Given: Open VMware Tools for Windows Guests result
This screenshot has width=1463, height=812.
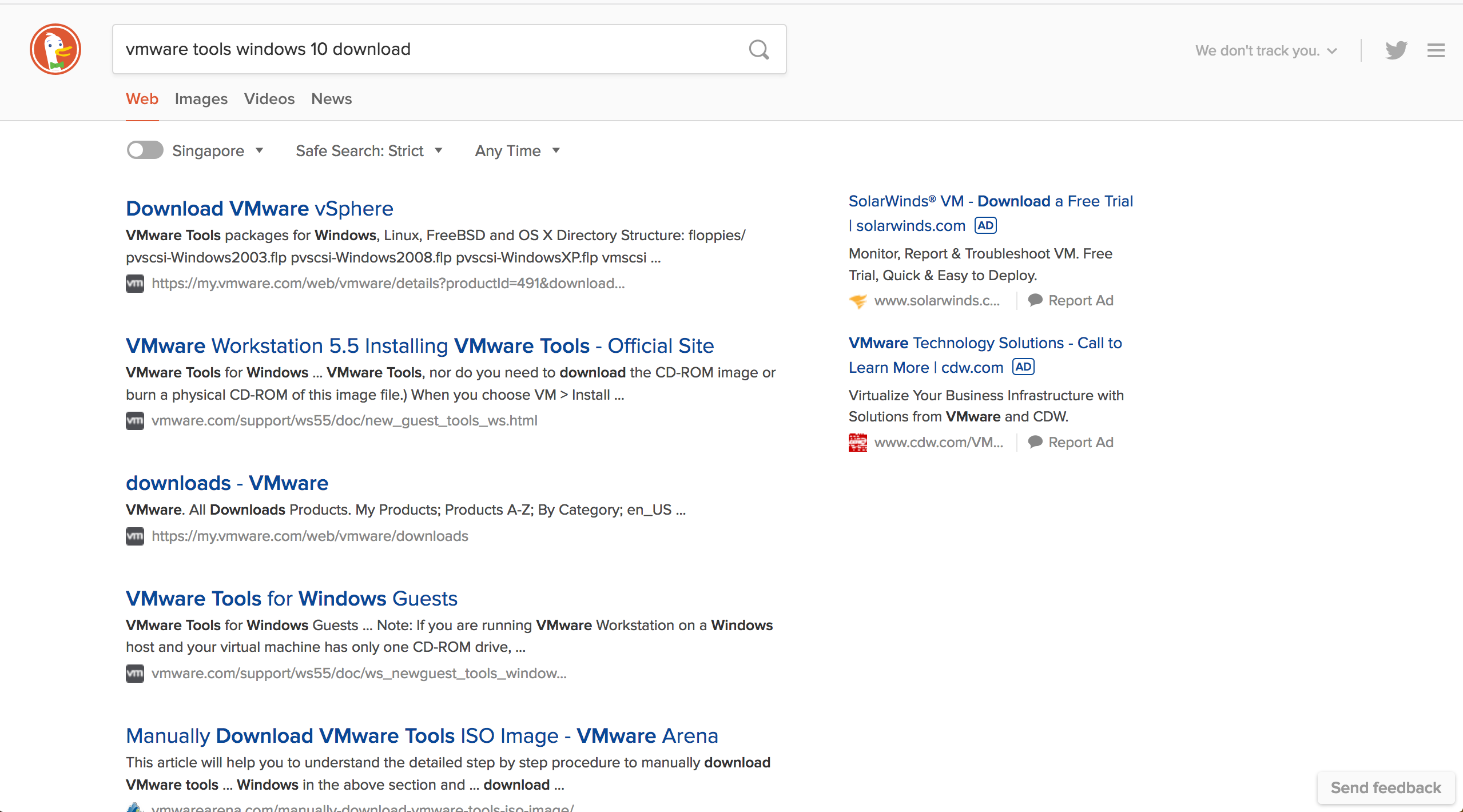Looking at the screenshot, I should pos(292,599).
